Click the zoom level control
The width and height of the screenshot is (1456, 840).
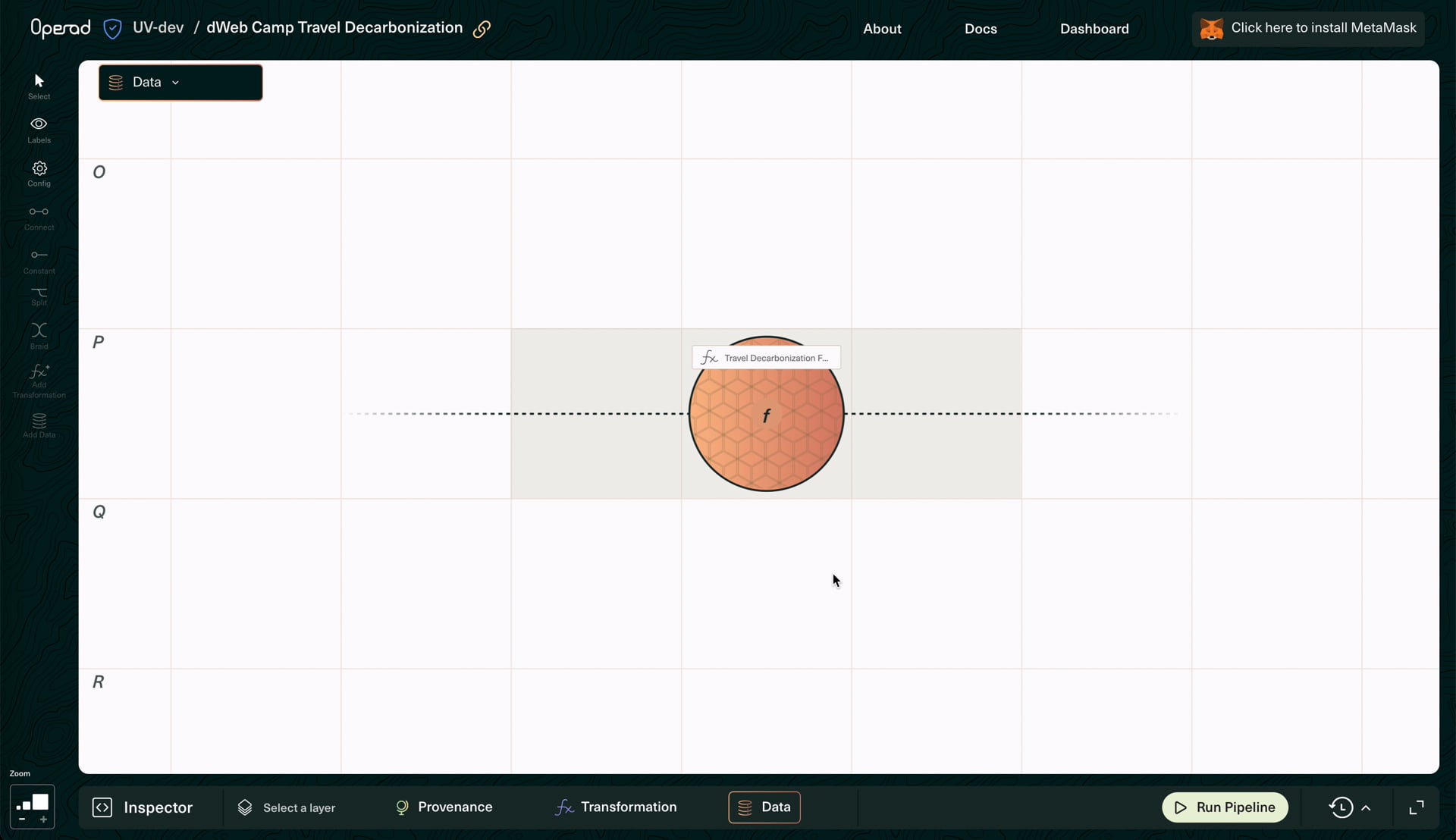pos(32,807)
